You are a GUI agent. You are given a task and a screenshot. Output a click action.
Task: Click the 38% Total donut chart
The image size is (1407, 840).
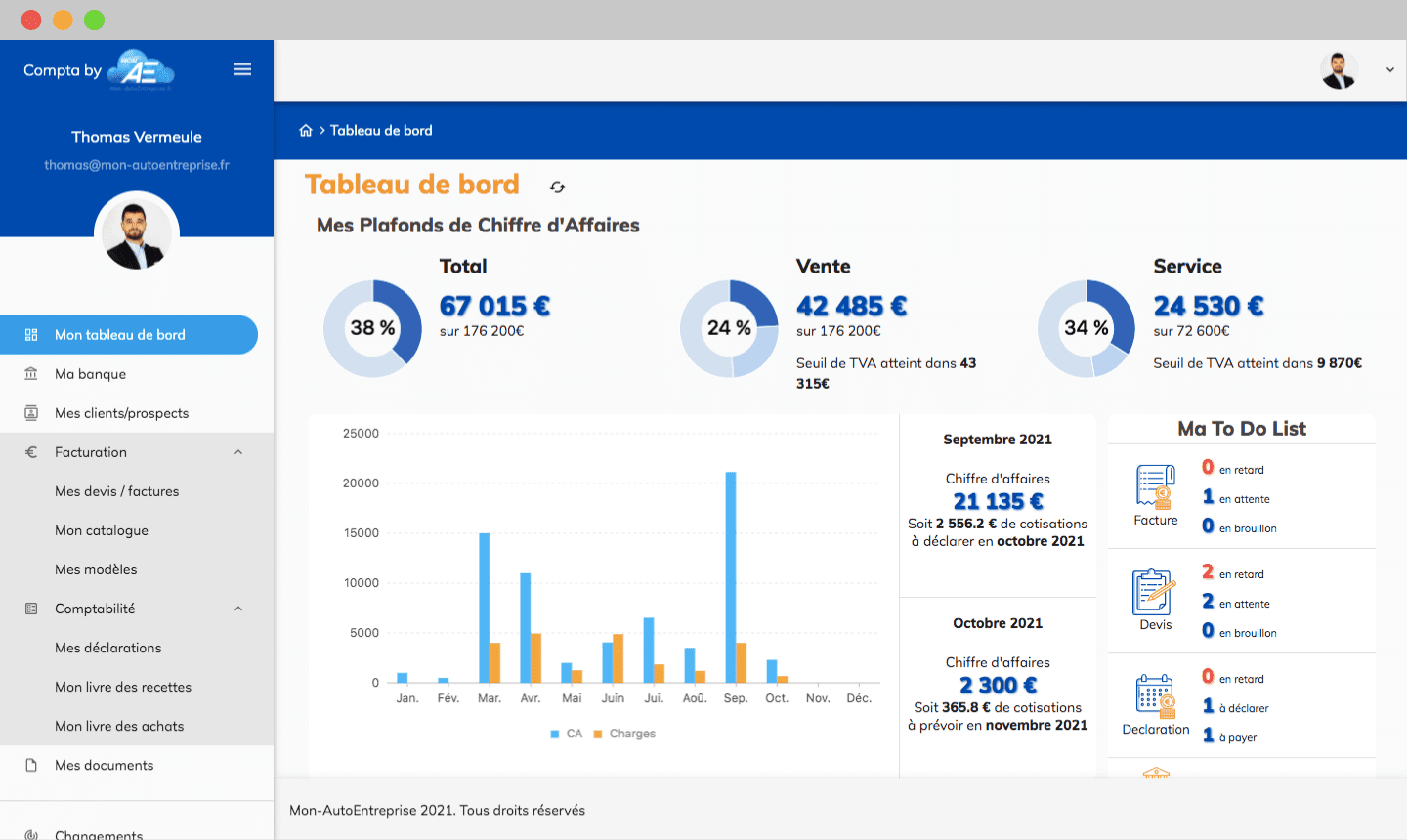point(372,328)
